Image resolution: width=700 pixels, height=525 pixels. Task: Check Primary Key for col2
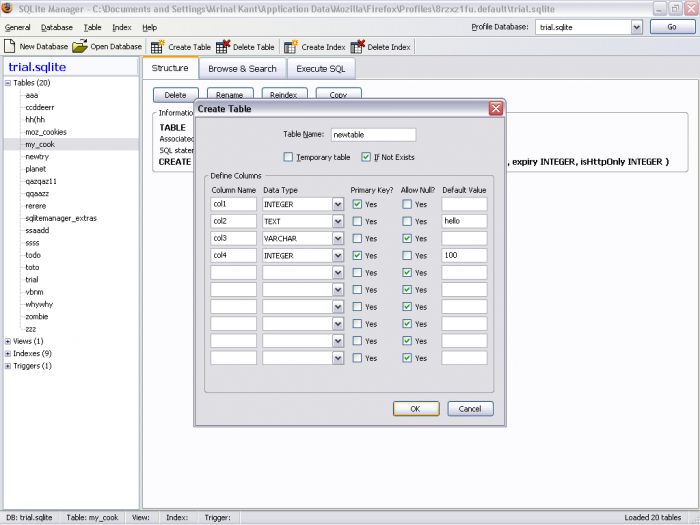pyautogui.click(x=357, y=221)
